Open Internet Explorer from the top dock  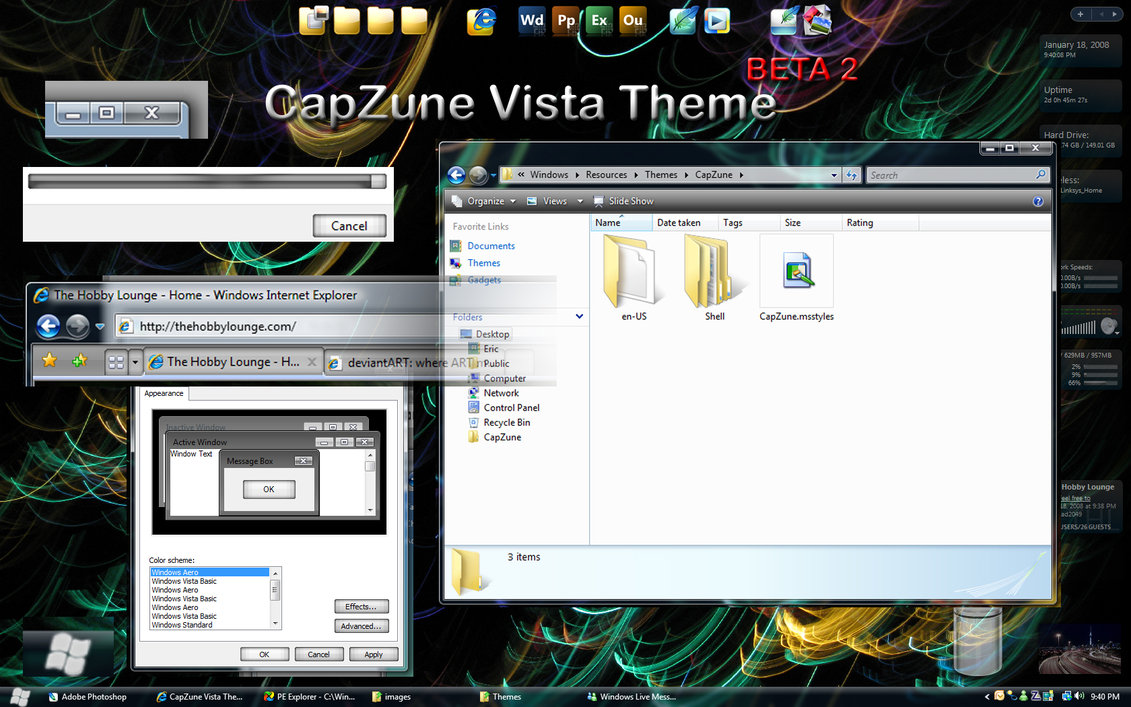click(x=482, y=20)
